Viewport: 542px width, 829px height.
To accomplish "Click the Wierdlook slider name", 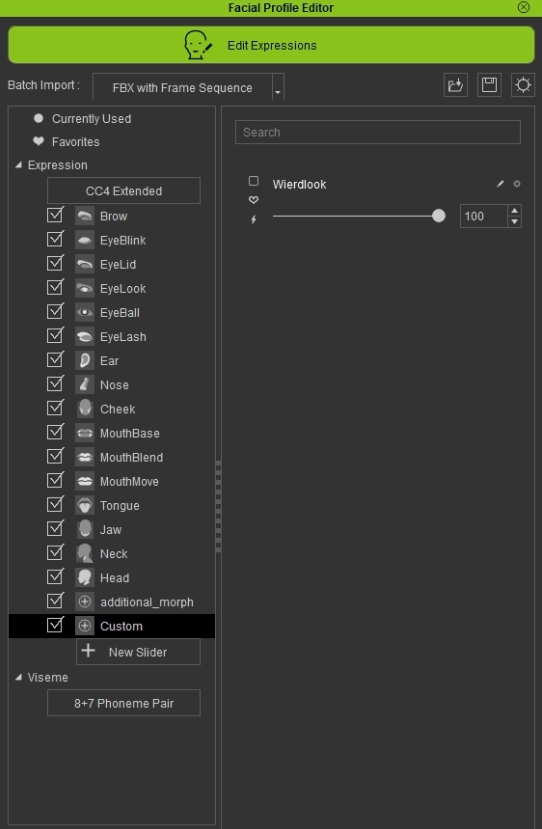I will tap(299, 185).
